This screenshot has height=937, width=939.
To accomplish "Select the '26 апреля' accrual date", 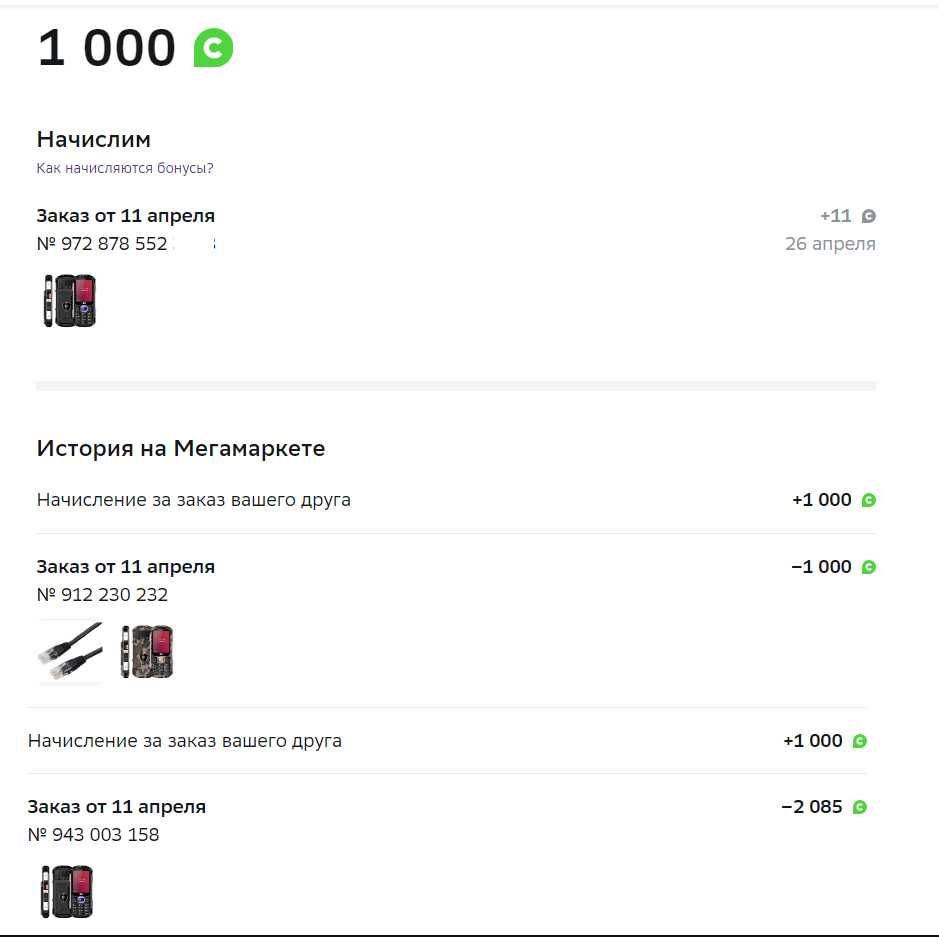I will pos(830,244).
